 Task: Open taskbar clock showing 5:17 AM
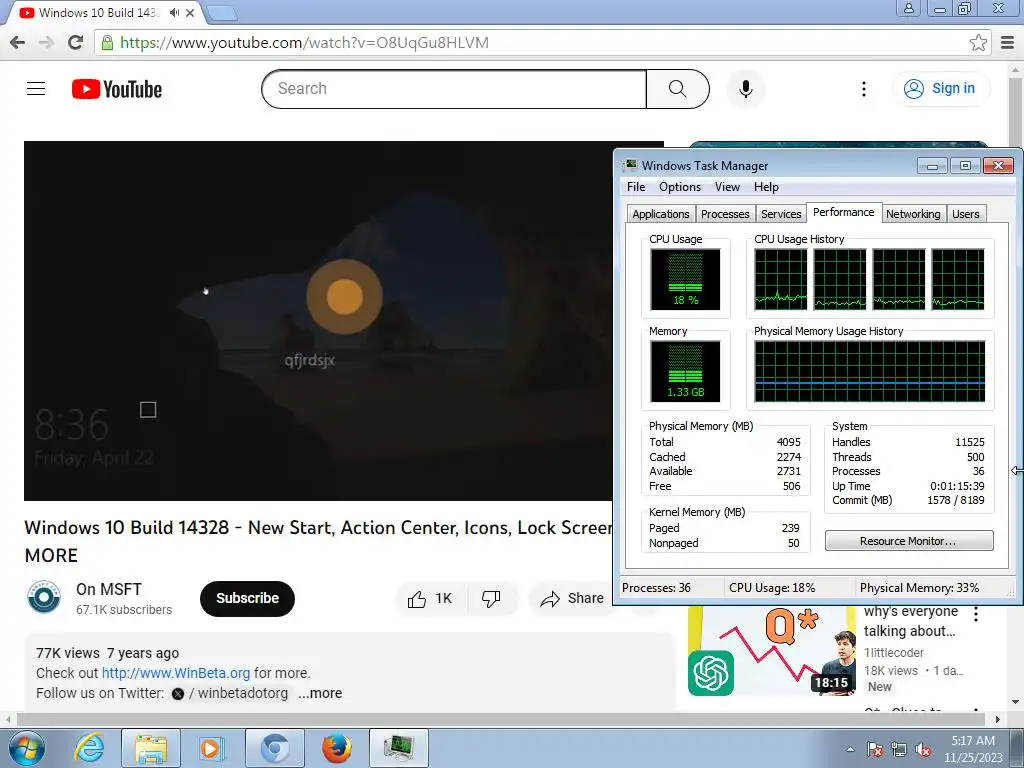972,749
